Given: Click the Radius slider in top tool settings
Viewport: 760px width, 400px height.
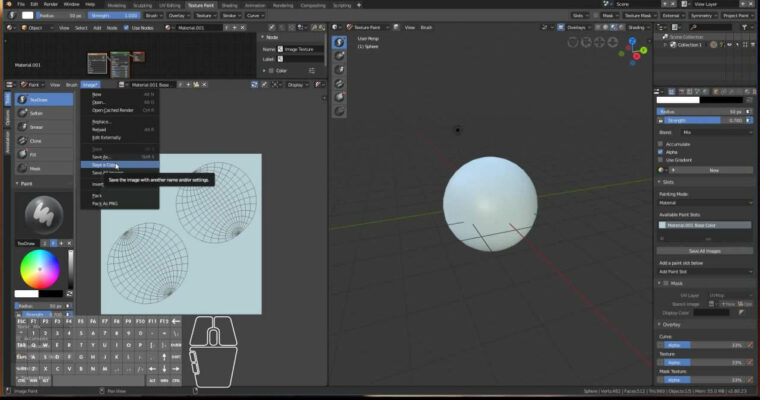Looking at the screenshot, I should (60, 16).
